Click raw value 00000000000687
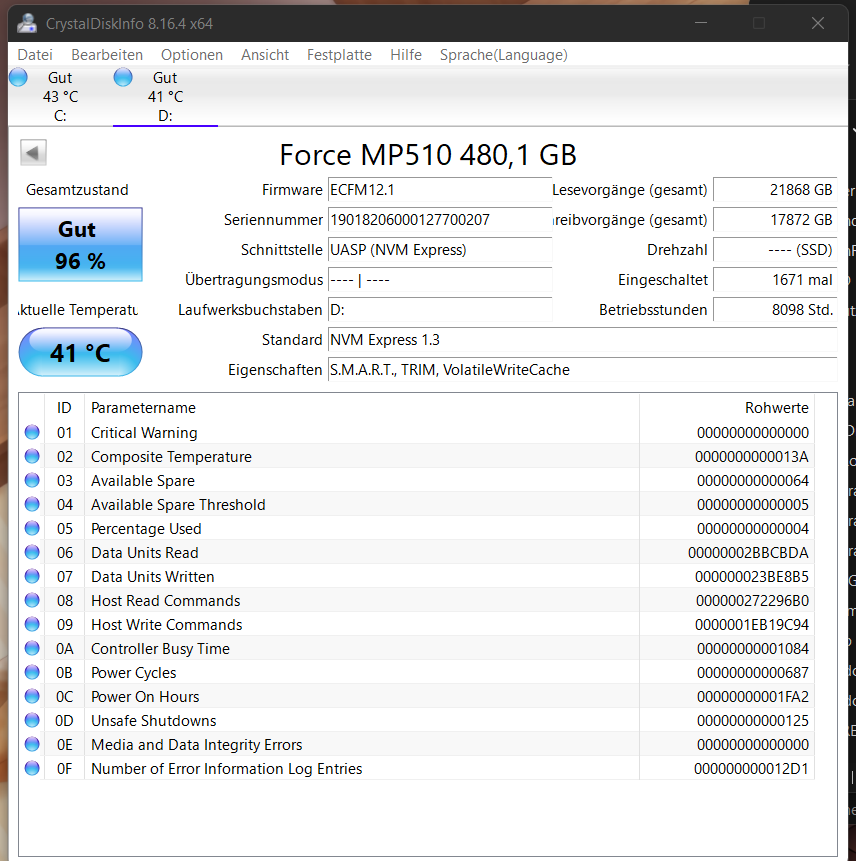 point(753,673)
